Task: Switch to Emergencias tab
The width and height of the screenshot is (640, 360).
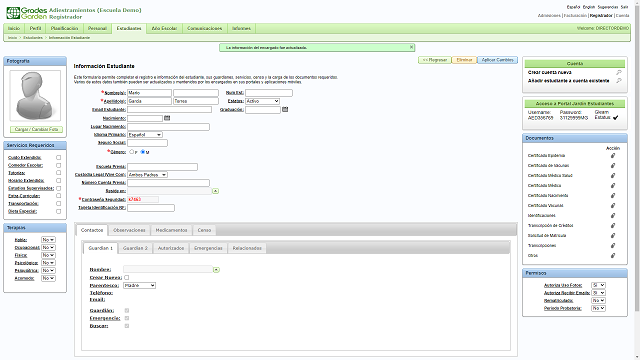Action: click(x=208, y=248)
